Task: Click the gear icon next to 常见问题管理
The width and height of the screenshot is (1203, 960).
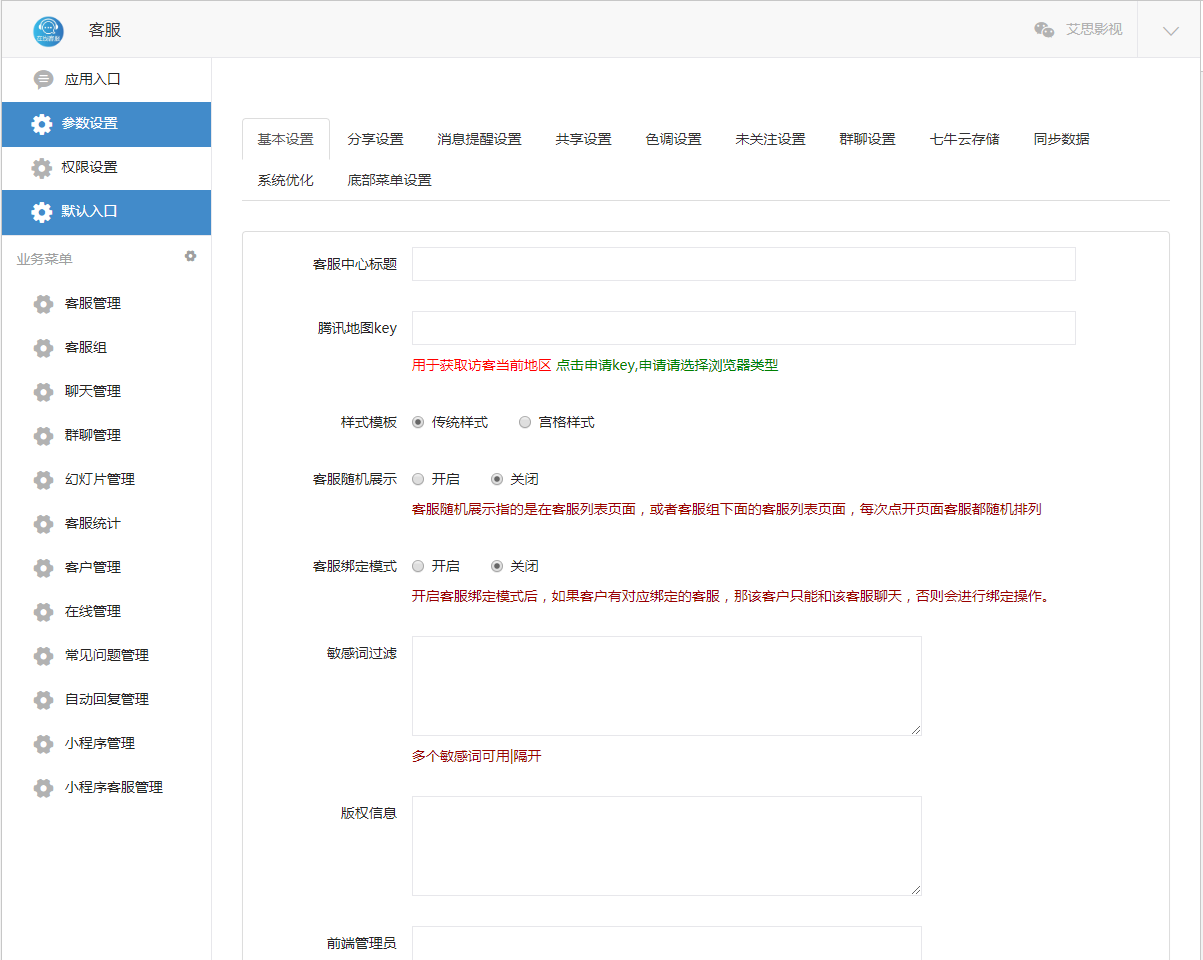Action: pyautogui.click(x=43, y=656)
